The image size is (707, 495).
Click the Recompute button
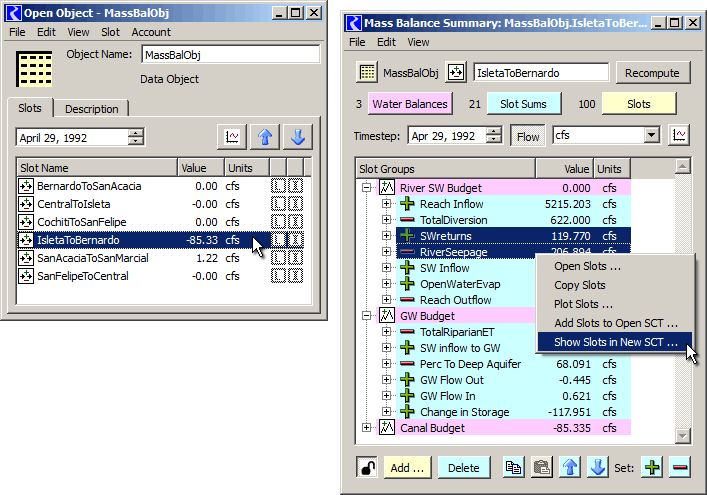(652, 73)
